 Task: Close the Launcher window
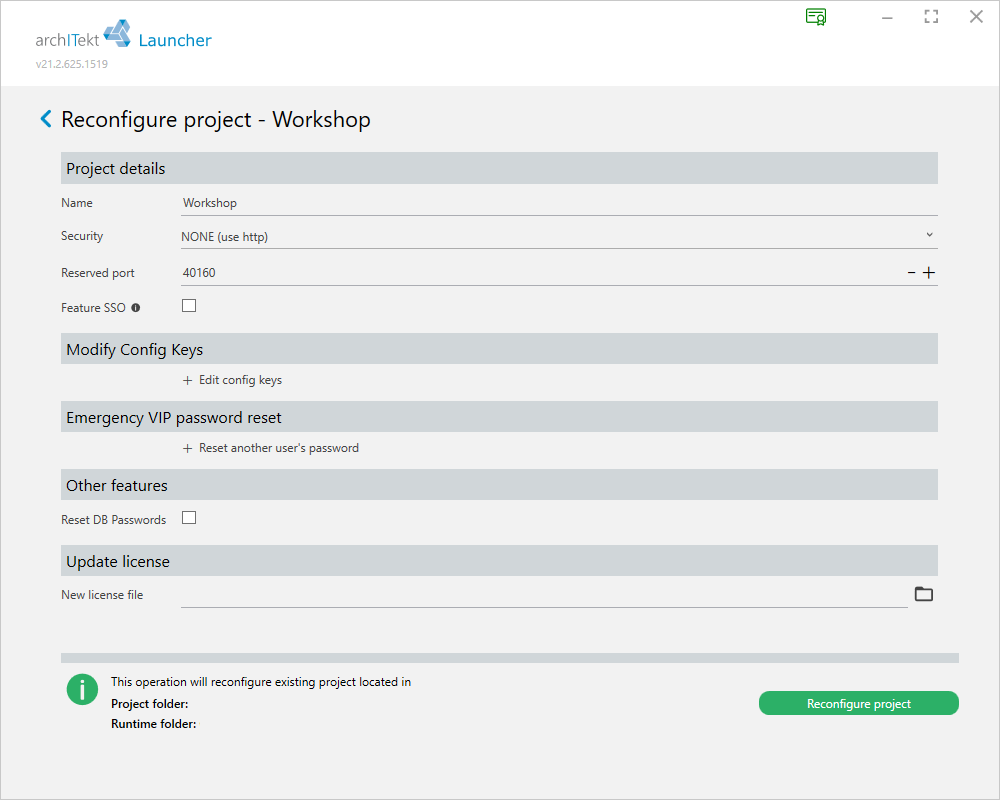point(976,17)
